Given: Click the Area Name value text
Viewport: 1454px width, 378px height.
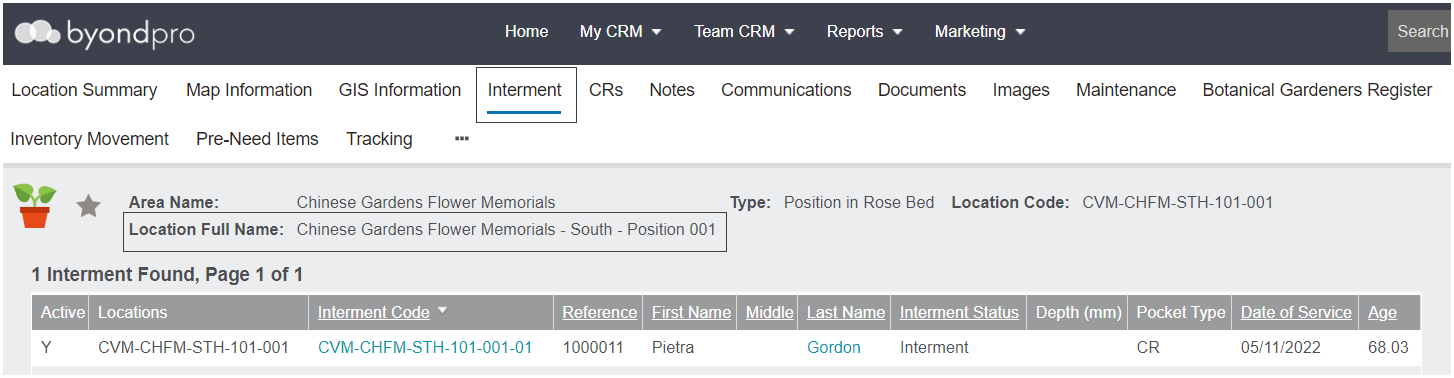Looking at the screenshot, I should (x=426, y=202).
